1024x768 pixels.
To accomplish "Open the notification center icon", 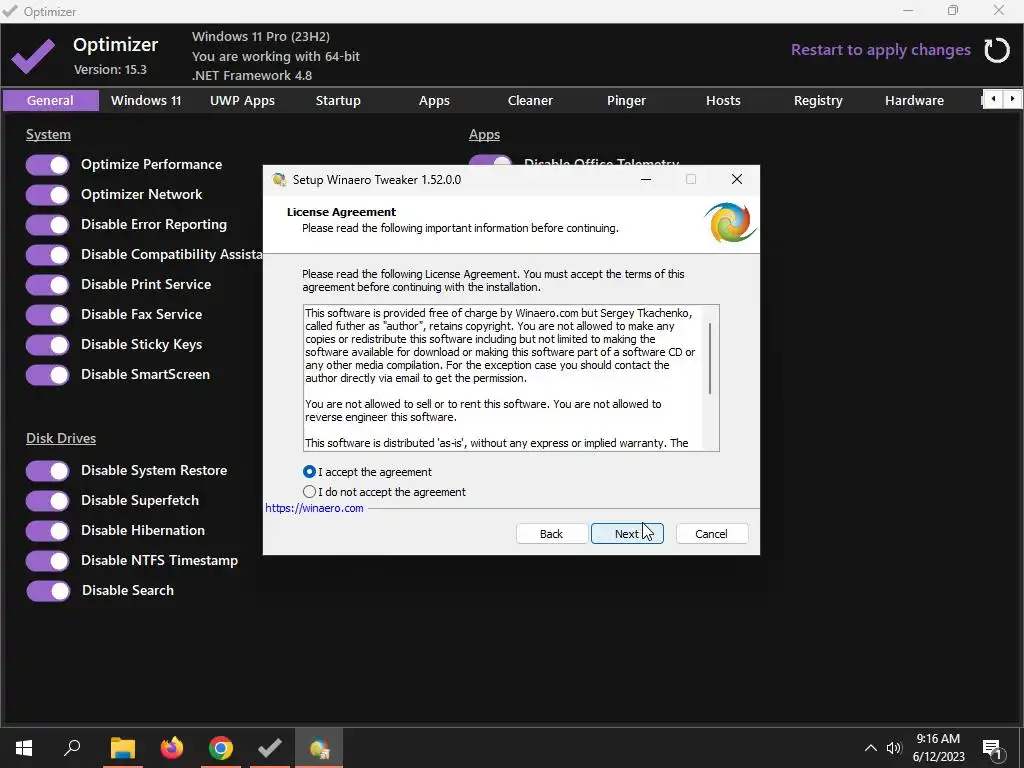I will click(x=993, y=748).
